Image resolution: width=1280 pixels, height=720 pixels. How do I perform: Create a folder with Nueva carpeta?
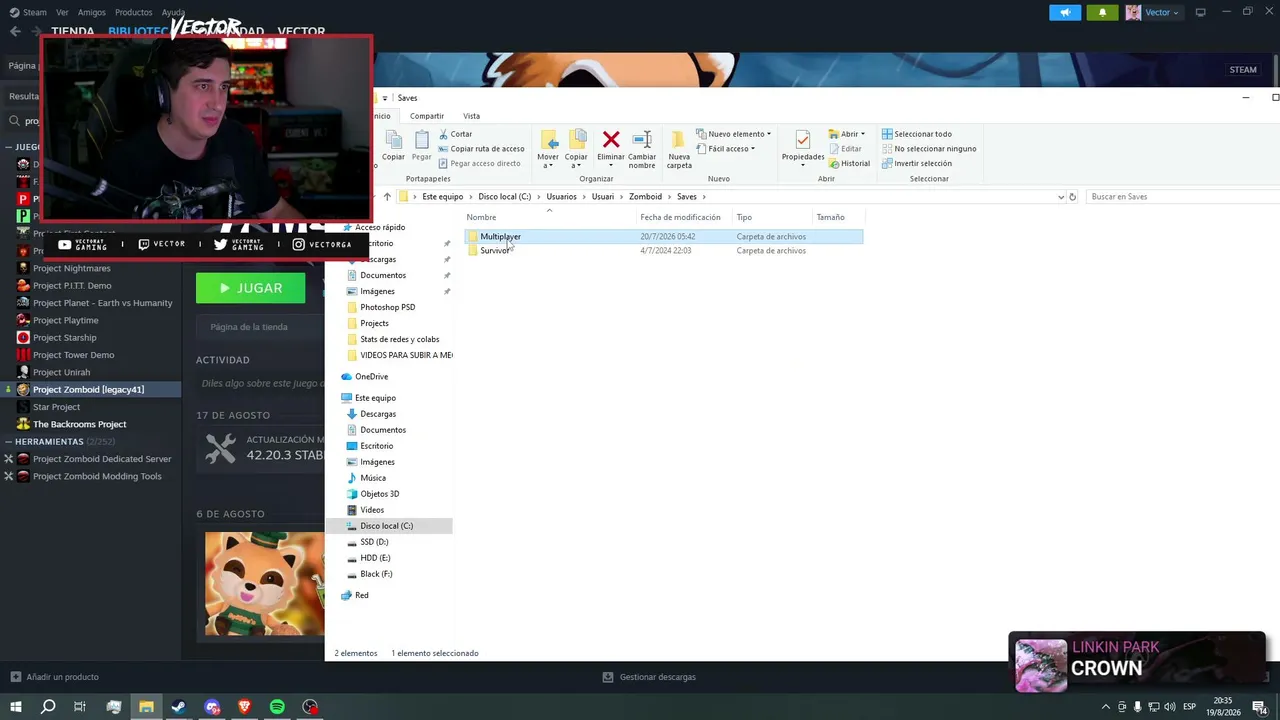click(679, 148)
